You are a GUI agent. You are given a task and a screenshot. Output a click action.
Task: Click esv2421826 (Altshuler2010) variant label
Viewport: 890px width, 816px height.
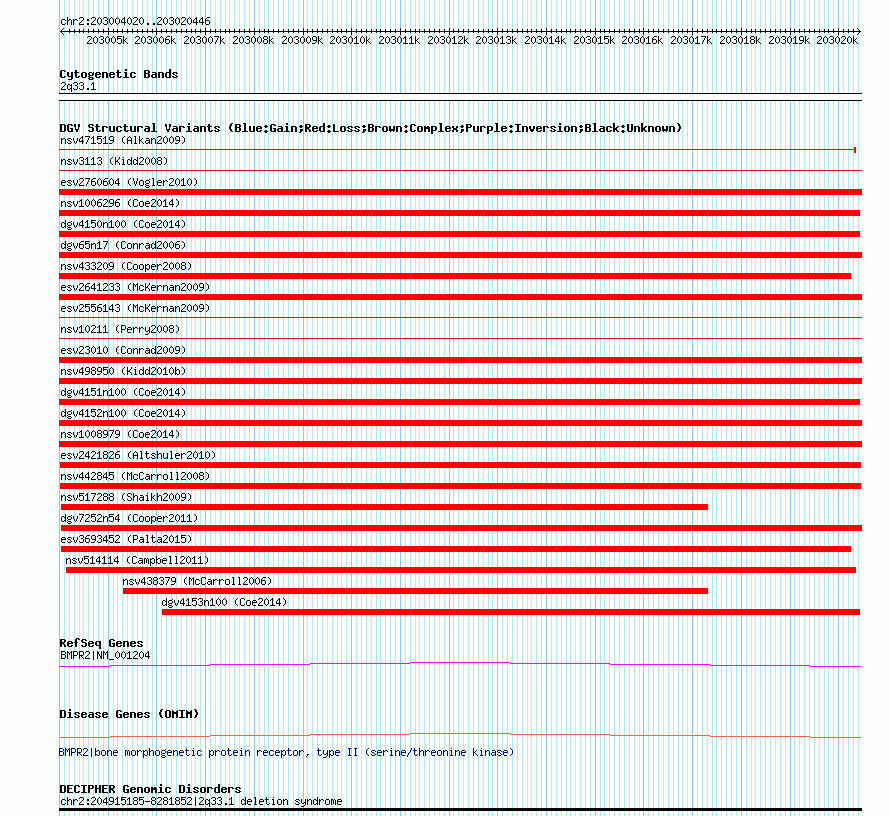(138, 455)
